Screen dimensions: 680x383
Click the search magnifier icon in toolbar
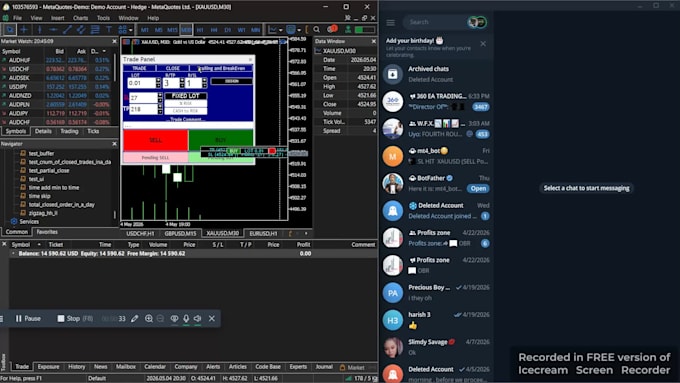(x=317, y=29)
